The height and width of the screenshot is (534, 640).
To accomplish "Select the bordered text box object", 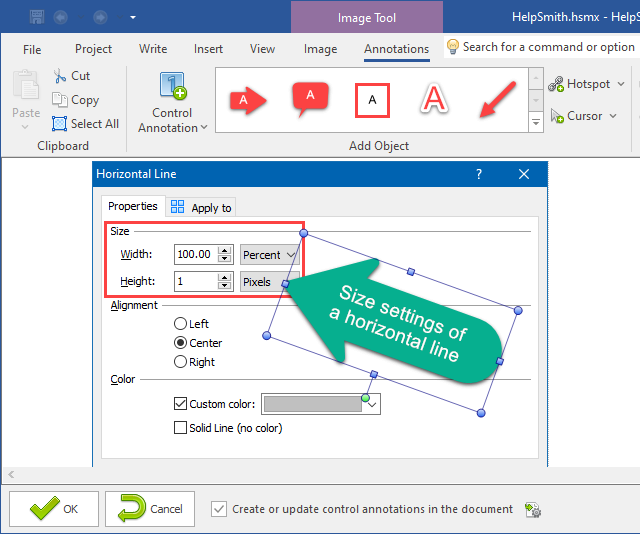I will coord(372,99).
